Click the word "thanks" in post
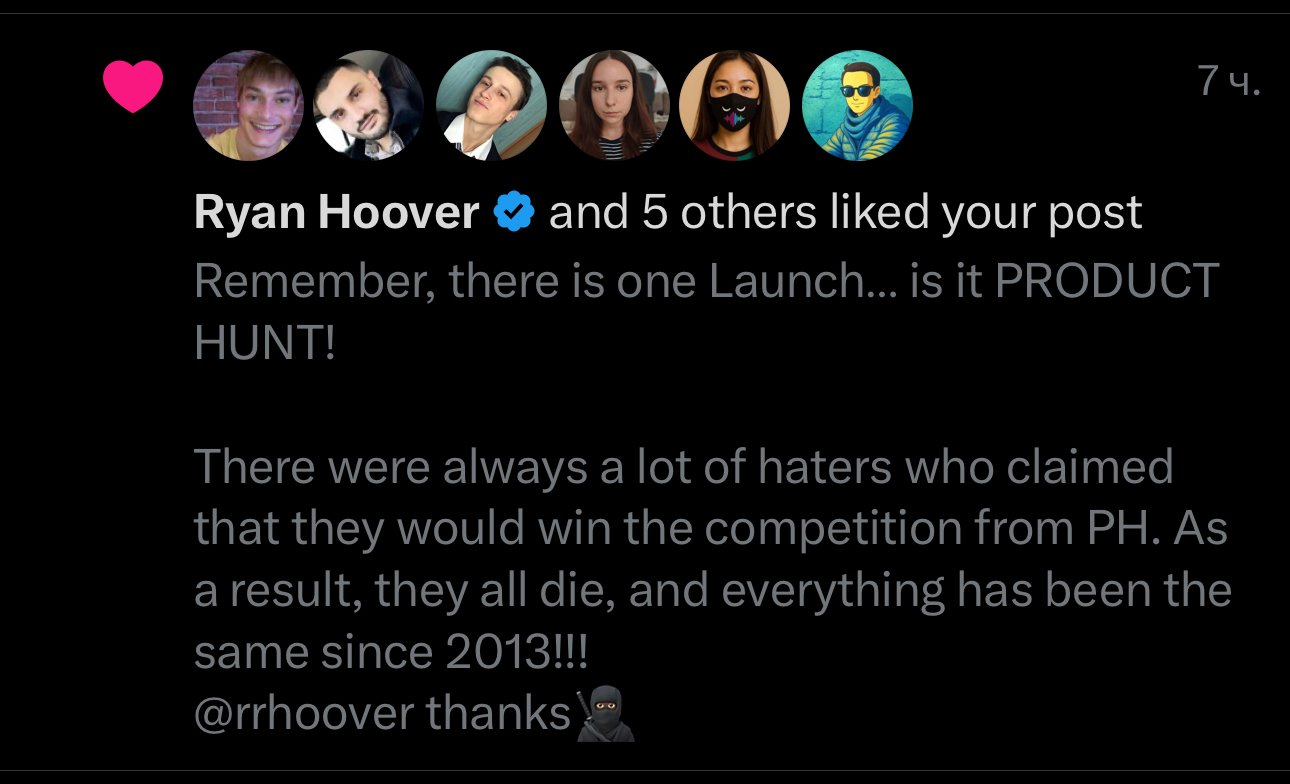This screenshot has height=784, width=1290. click(x=498, y=713)
